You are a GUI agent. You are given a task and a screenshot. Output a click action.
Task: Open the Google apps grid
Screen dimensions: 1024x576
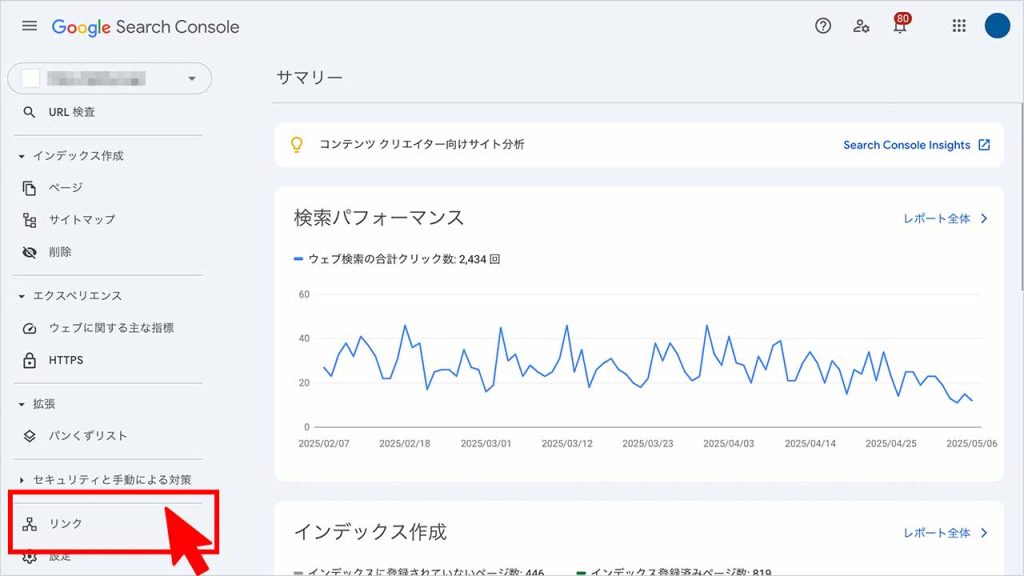959,26
